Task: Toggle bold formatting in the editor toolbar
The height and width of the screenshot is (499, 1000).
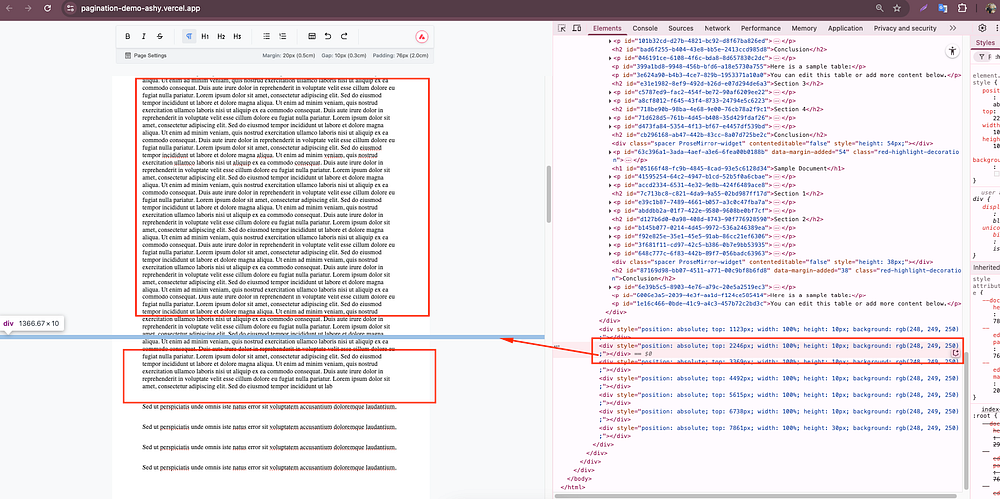Action: (128, 36)
